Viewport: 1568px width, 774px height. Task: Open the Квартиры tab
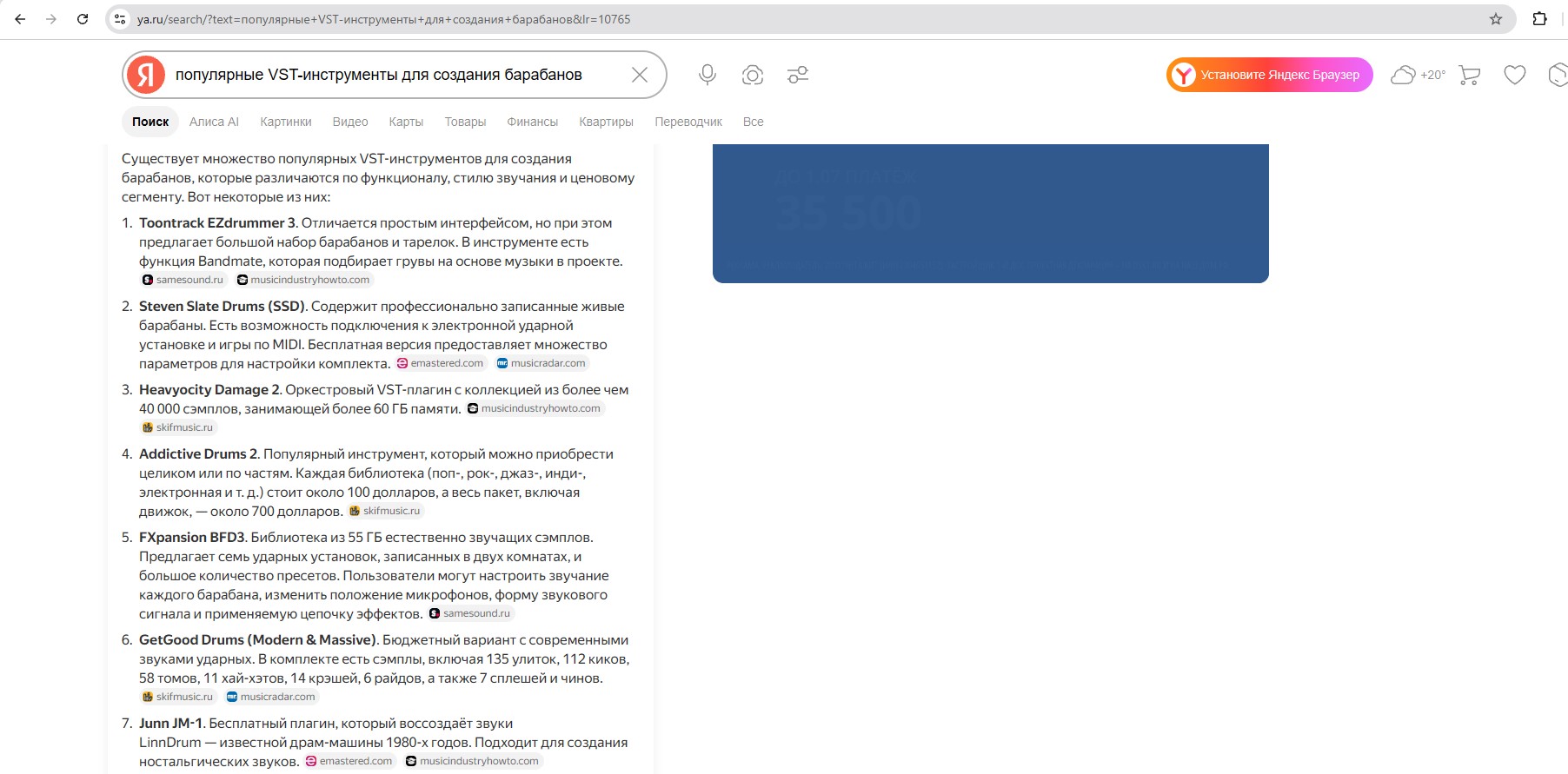[606, 122]
